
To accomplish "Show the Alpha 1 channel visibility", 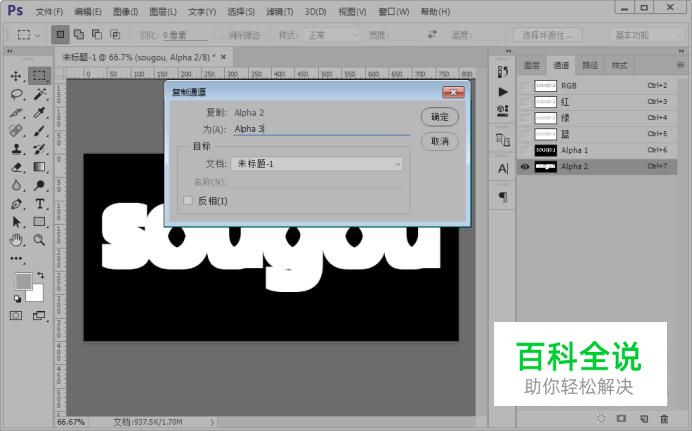I will 525,150.
